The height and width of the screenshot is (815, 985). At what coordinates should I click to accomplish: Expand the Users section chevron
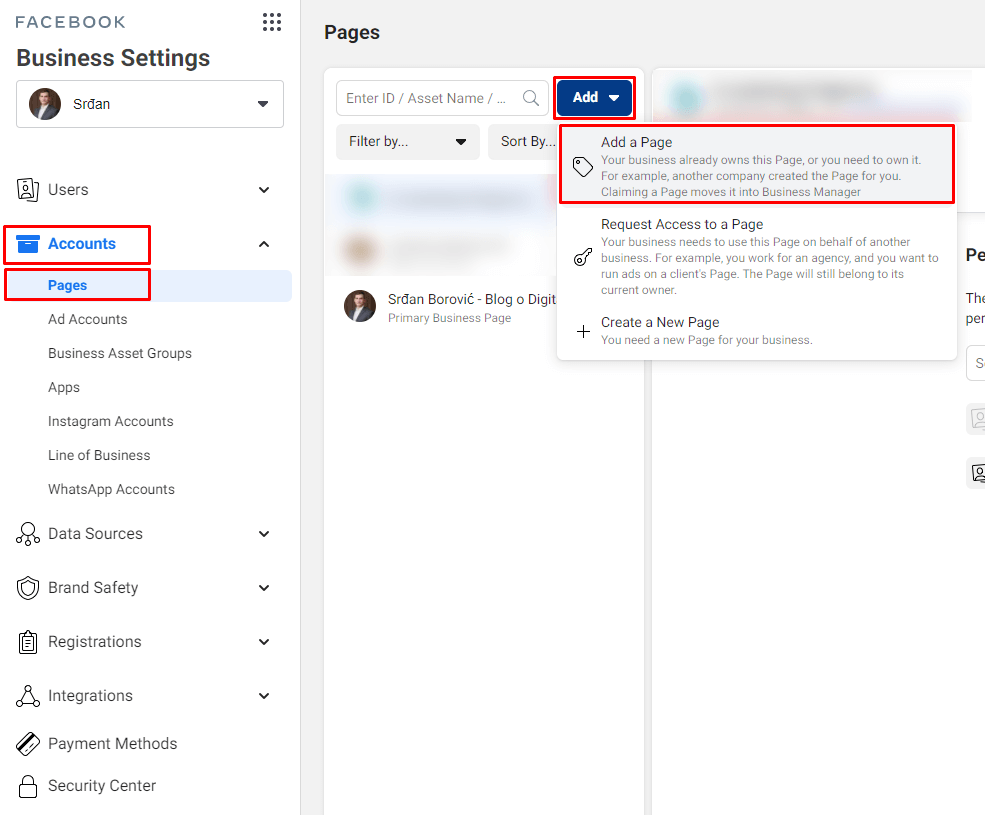pos(264,190)
